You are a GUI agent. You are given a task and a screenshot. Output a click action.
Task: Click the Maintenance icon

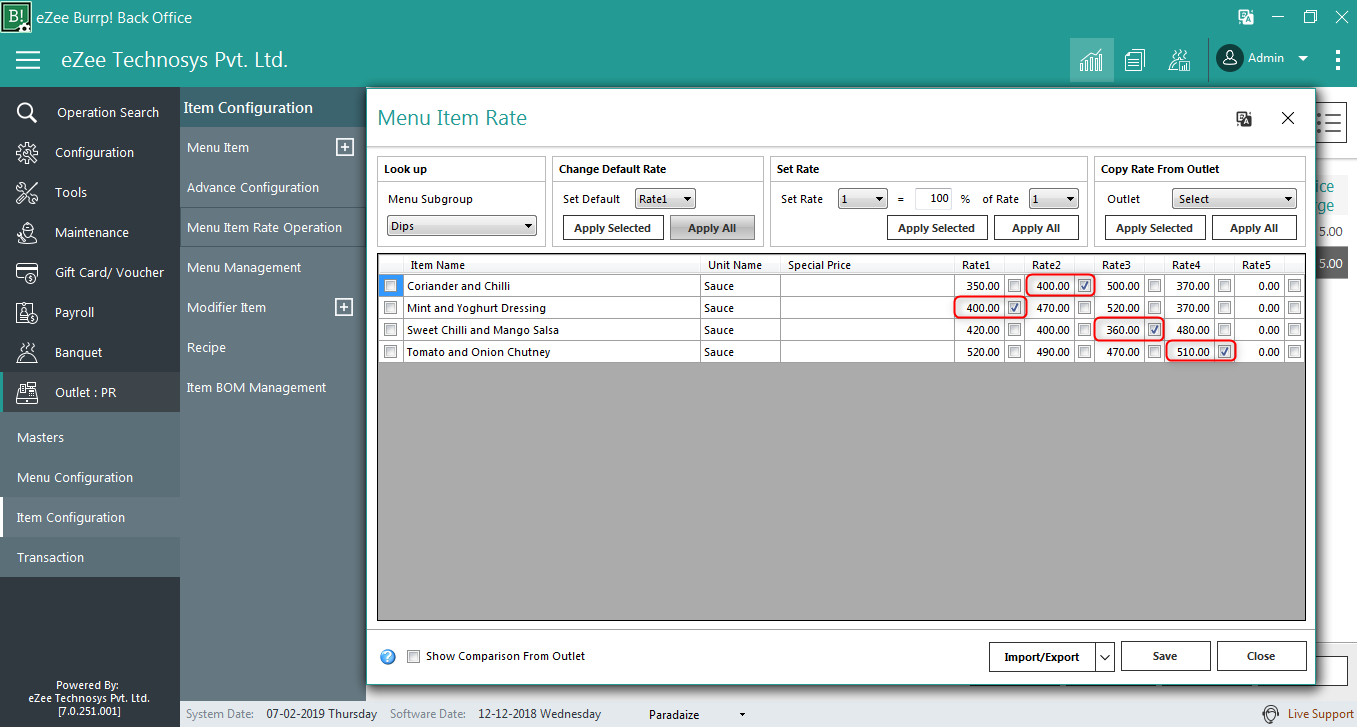[27, 233]
